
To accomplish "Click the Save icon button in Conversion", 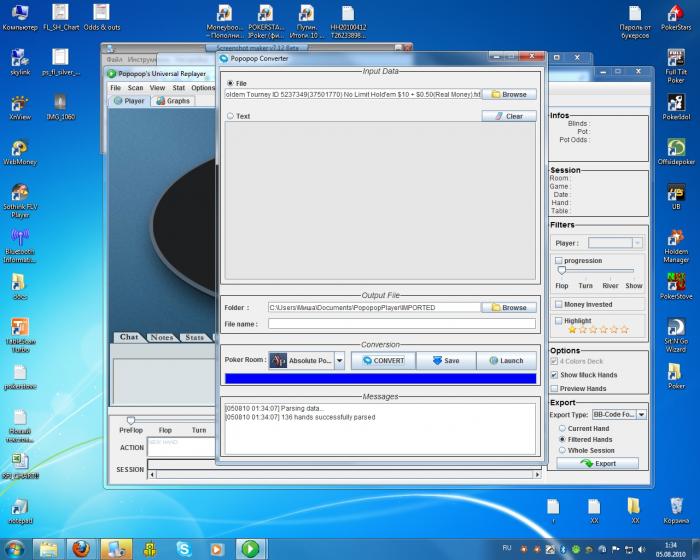I will point(445,361).
